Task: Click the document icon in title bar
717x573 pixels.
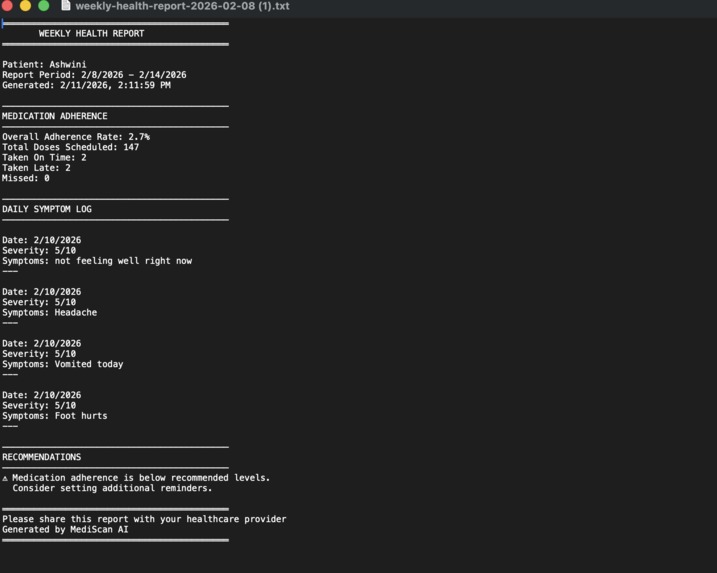Action: (66, 5)
